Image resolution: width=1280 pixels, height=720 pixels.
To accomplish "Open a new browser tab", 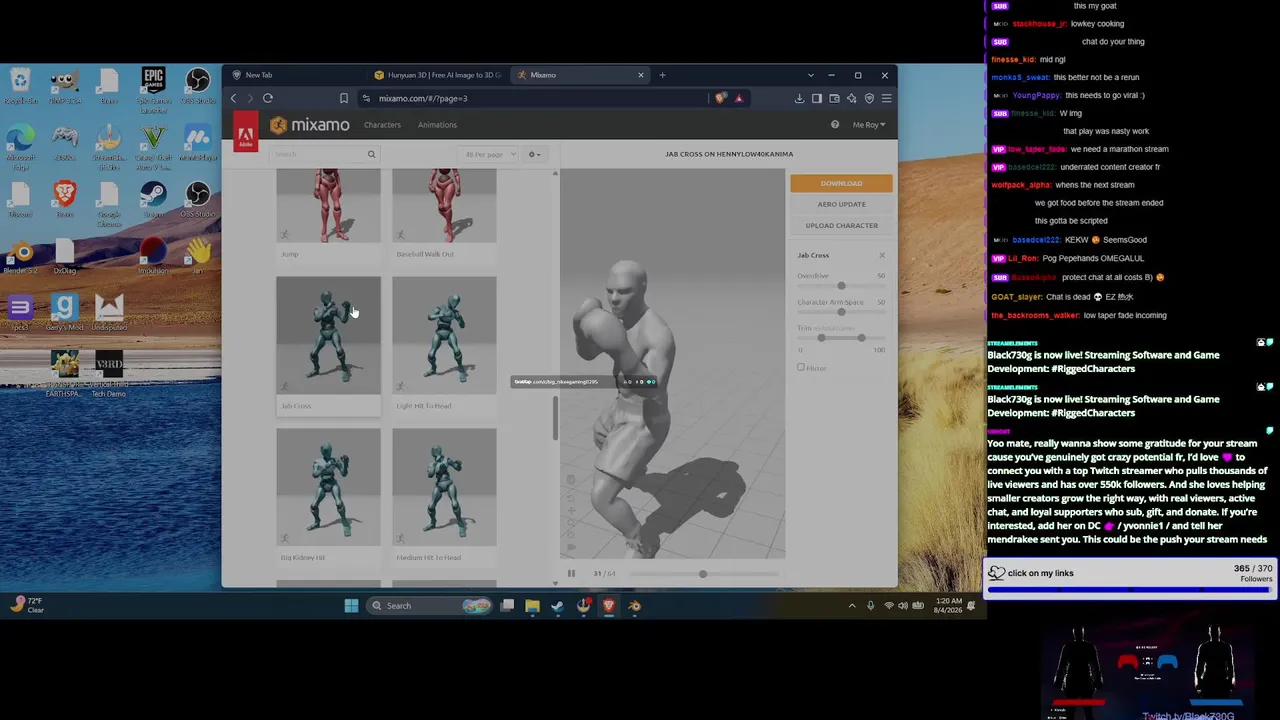I will (662, 75).
